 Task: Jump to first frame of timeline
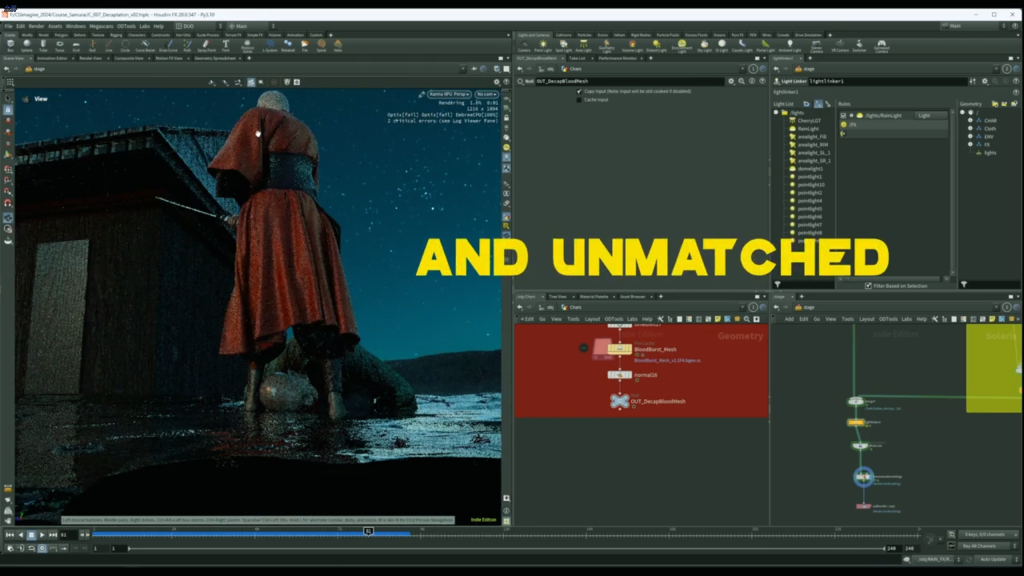pos(9,535)
